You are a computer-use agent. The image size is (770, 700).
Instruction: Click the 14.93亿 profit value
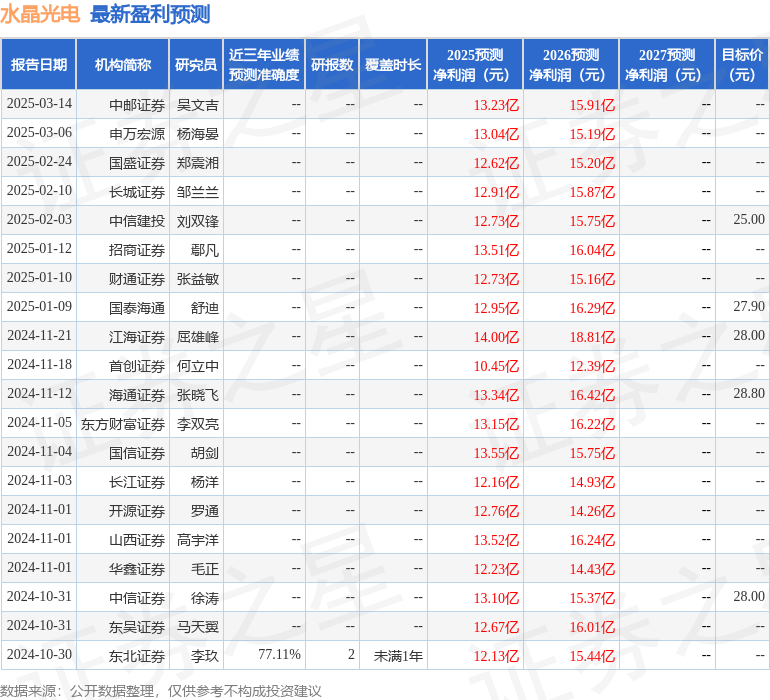coord(592,482)
